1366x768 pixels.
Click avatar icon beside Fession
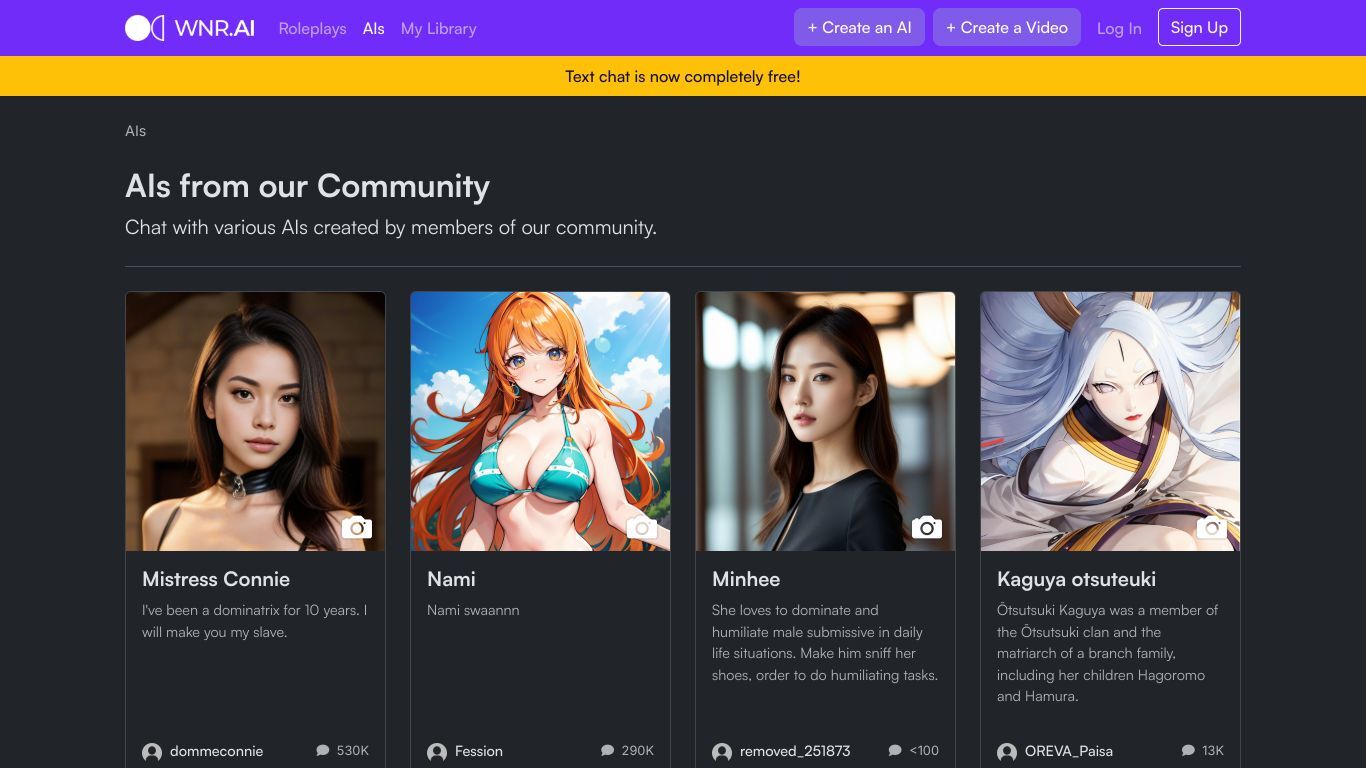click(x=437, y=752)
